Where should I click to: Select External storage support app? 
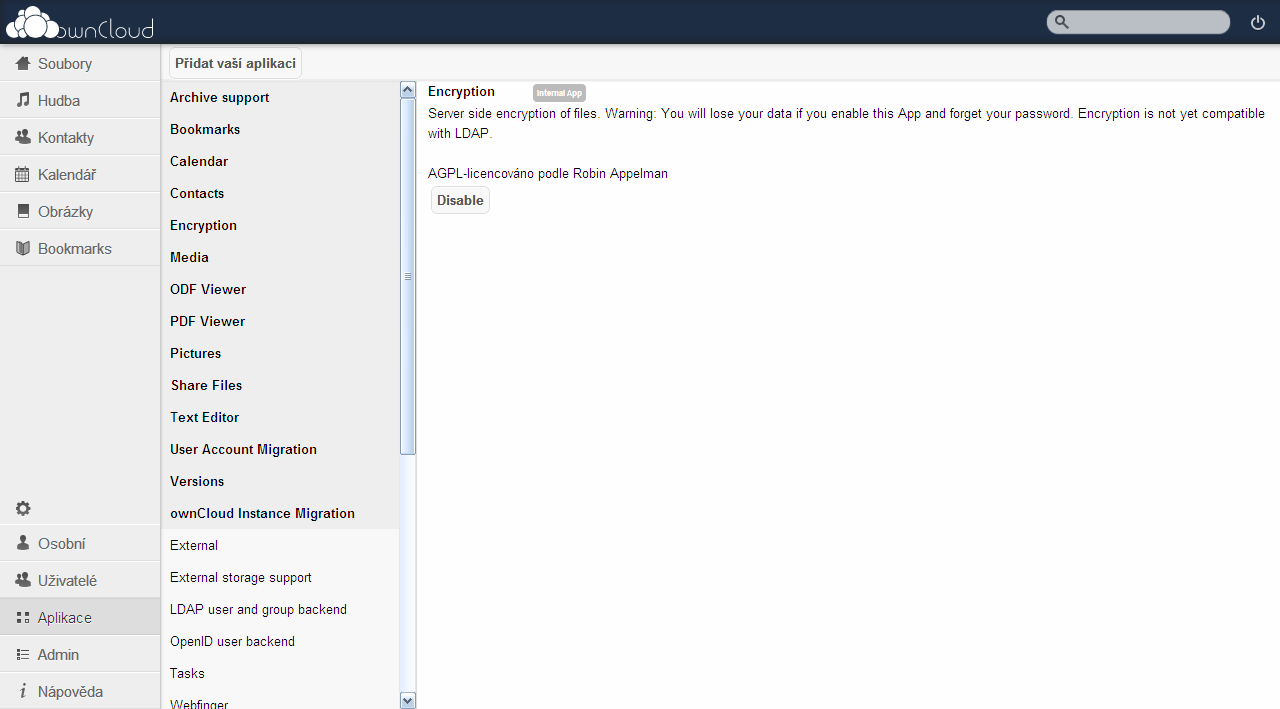click(x=280, y=577)
